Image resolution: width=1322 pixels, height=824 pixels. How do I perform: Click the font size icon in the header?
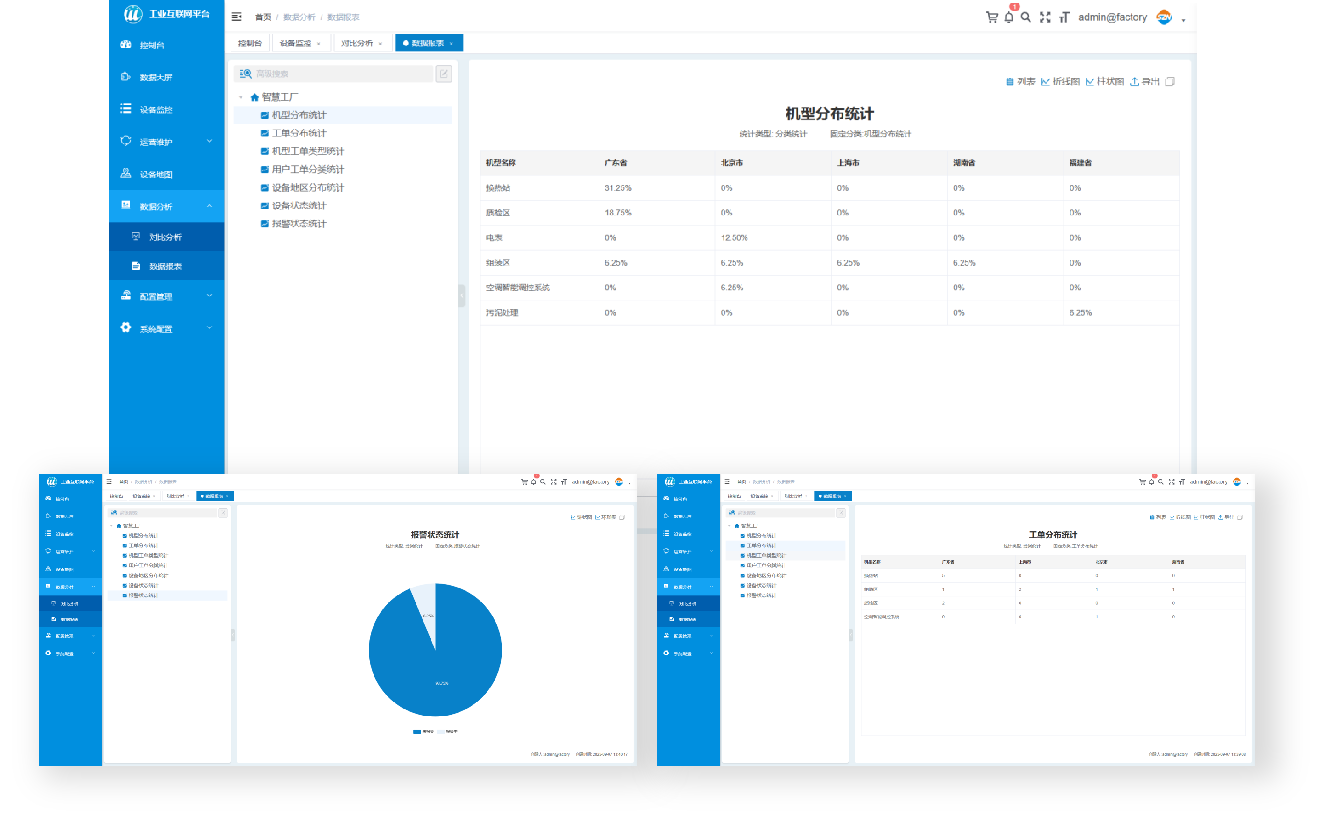click(1064, 17)
